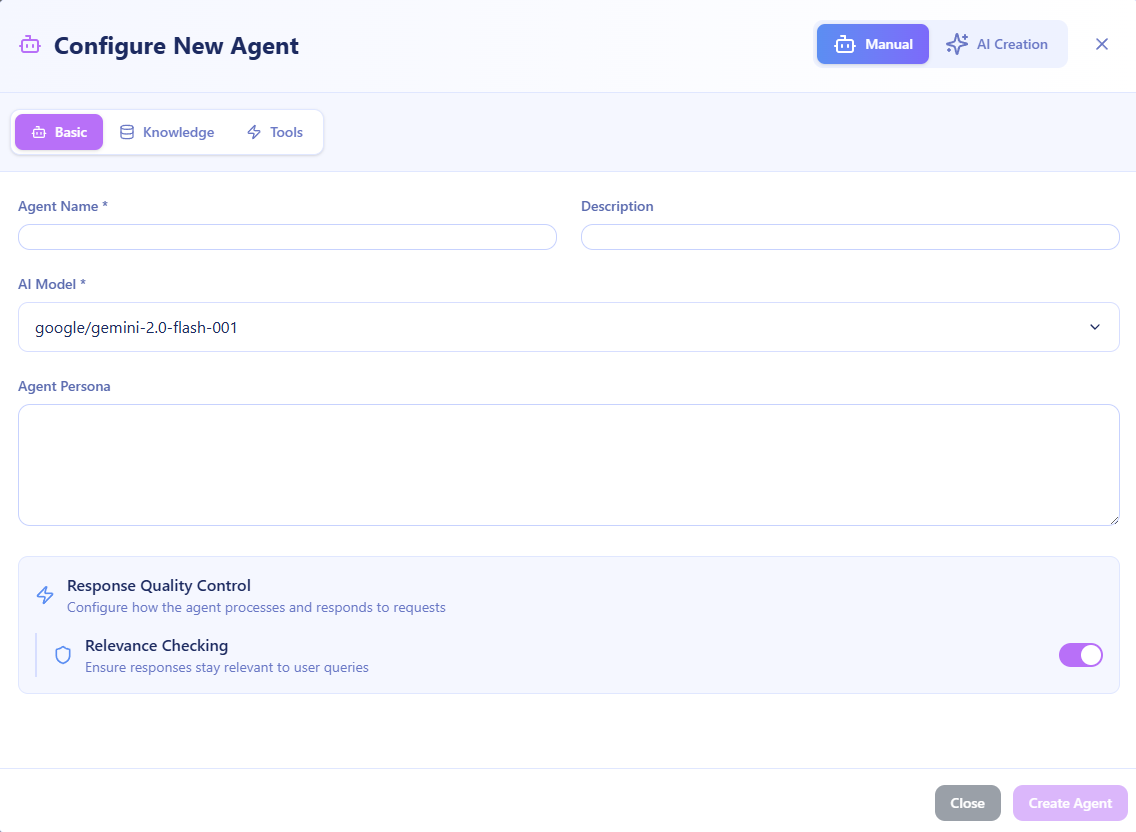Open the Tools tab

[275, 132]
